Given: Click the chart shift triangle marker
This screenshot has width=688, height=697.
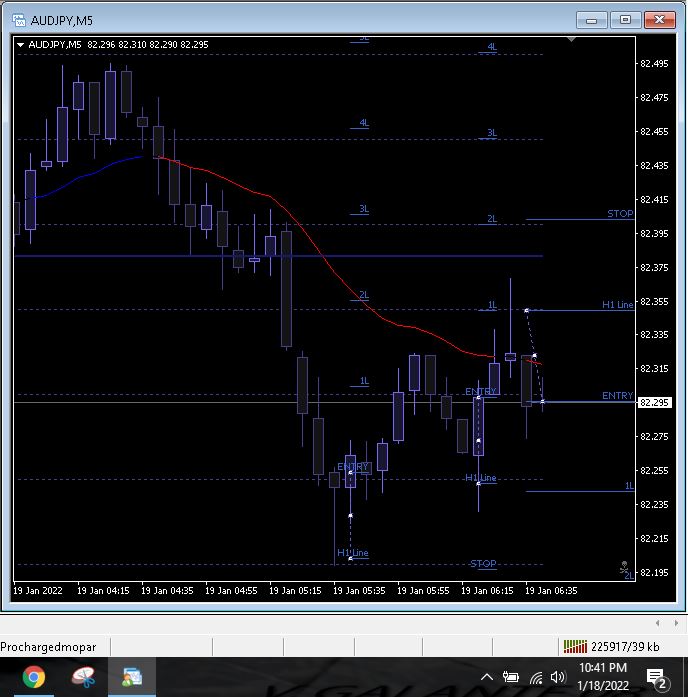Looking at the screenshot, I should coord(572,40).
